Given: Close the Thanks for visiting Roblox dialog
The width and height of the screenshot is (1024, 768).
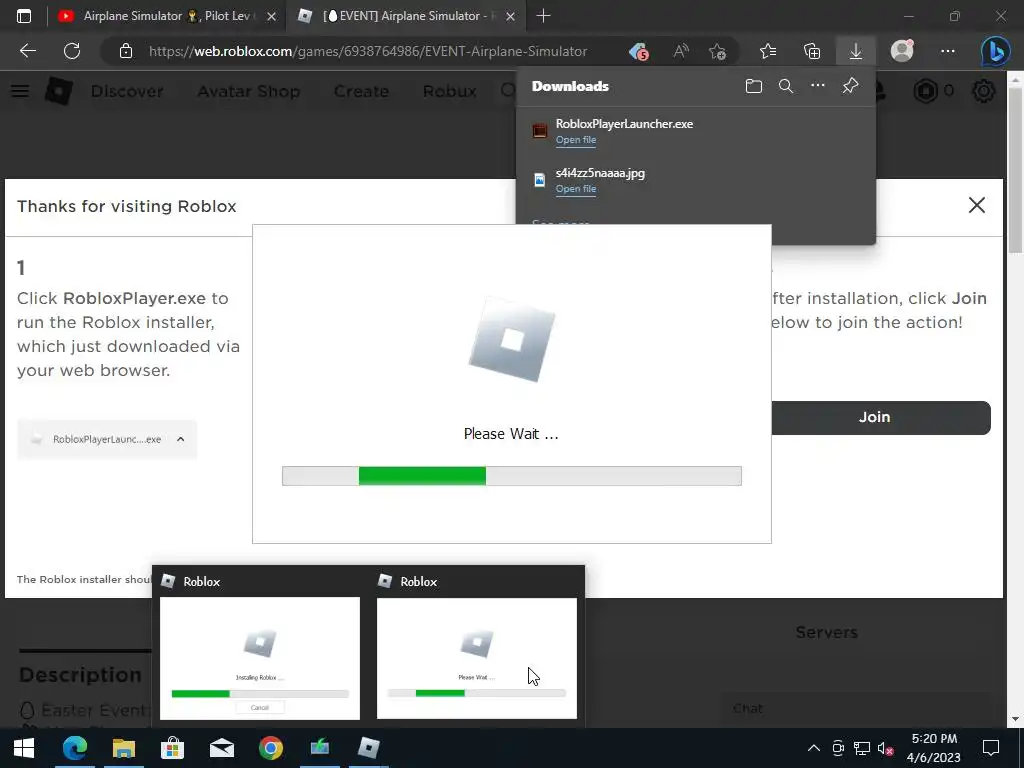Looking at the screenshot, I should tap(976, 205).
